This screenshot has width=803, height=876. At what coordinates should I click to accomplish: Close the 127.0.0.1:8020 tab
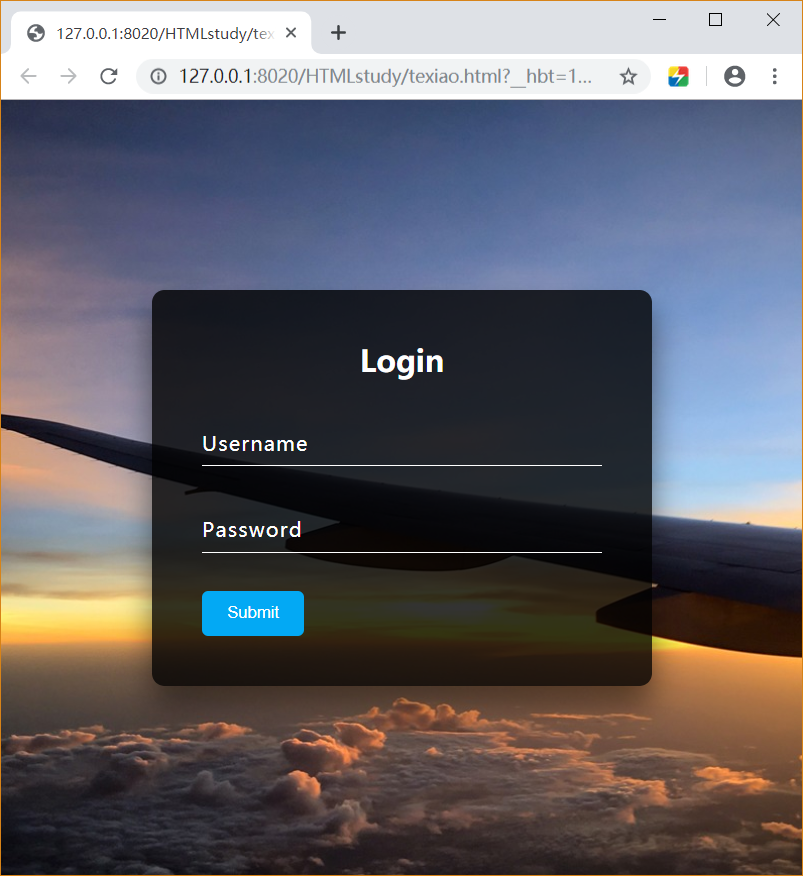coord(291,33)
